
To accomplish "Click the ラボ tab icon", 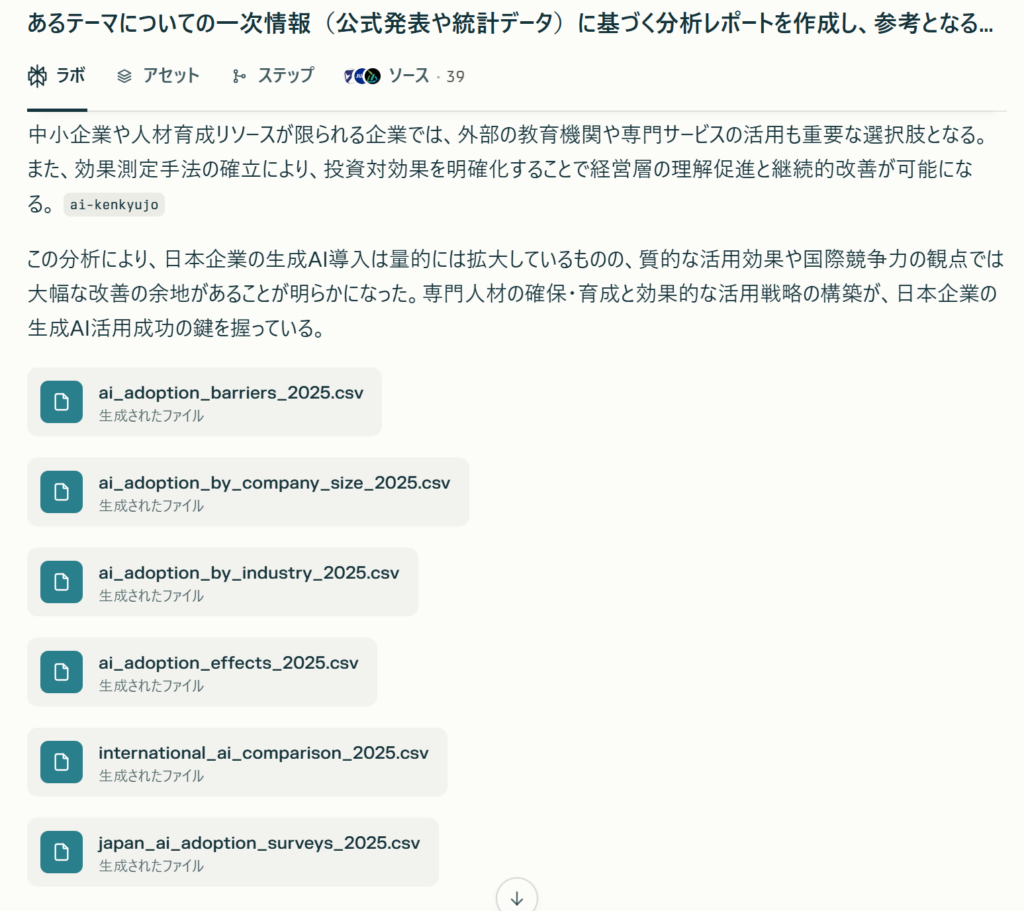I will pyautogui.click(x=37, y=76).
